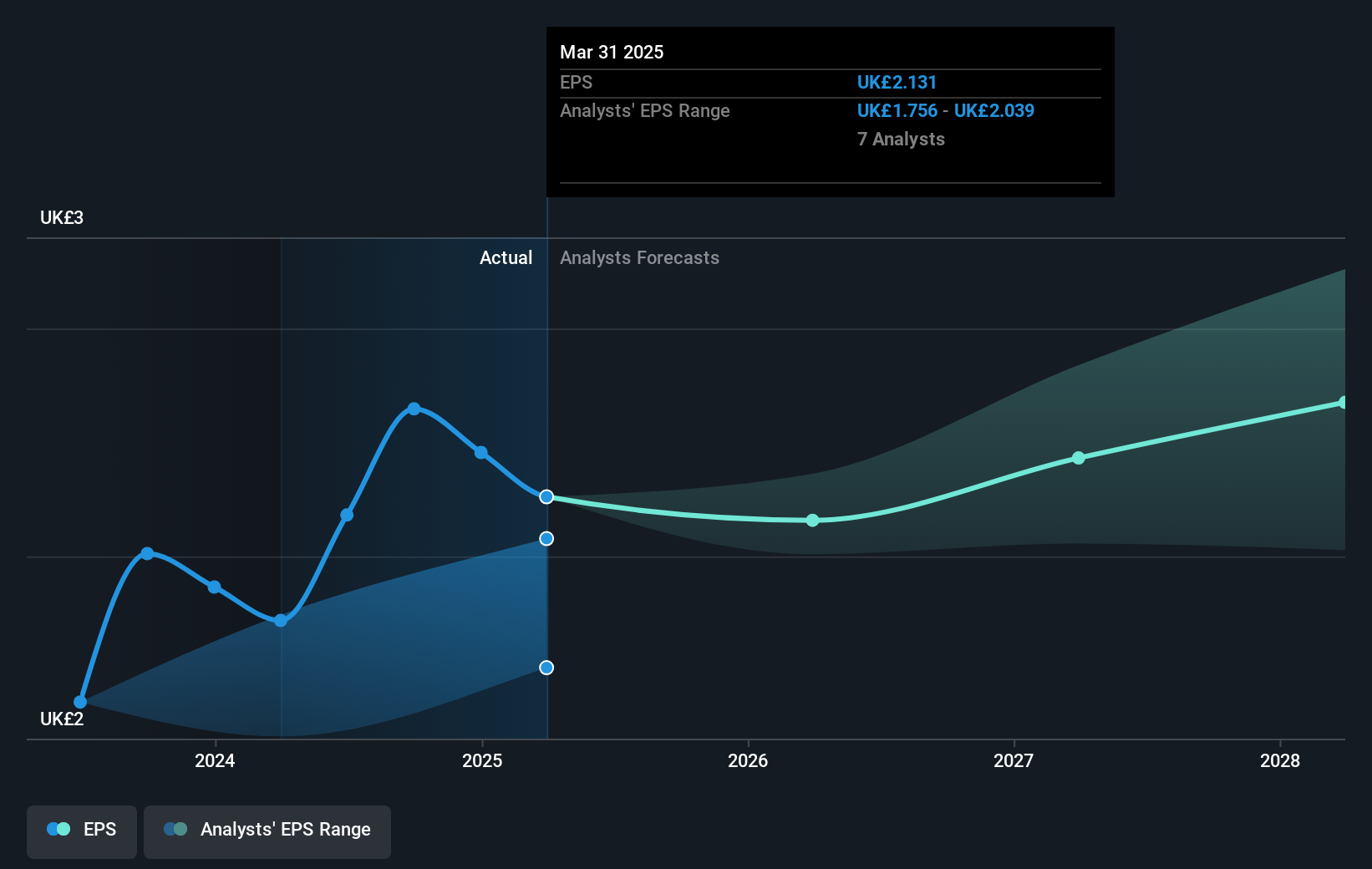This screenshot has height=869, width=1372.
Task: Click the UK£2.131 EPS value link
Action: tap(897, 82)
